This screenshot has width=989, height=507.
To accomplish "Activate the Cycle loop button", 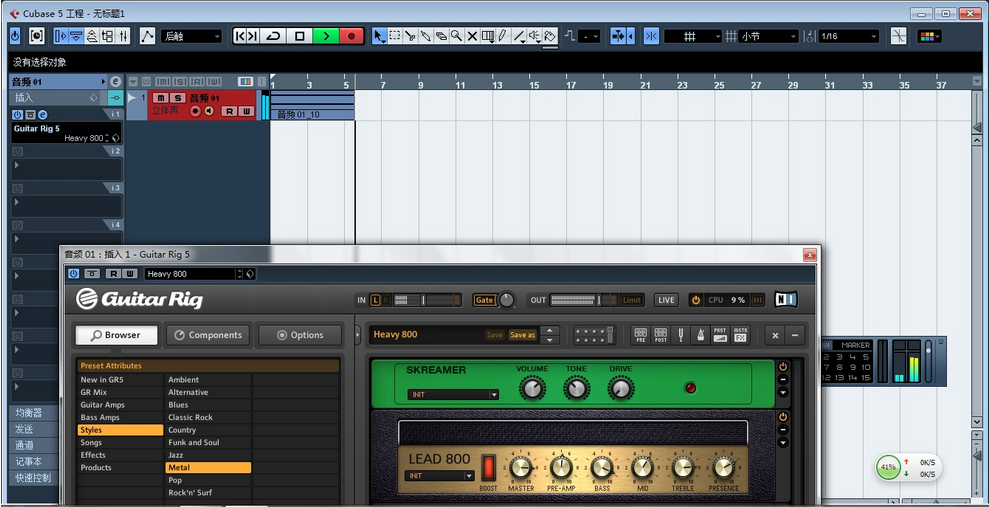I will [x=272, y=36].
